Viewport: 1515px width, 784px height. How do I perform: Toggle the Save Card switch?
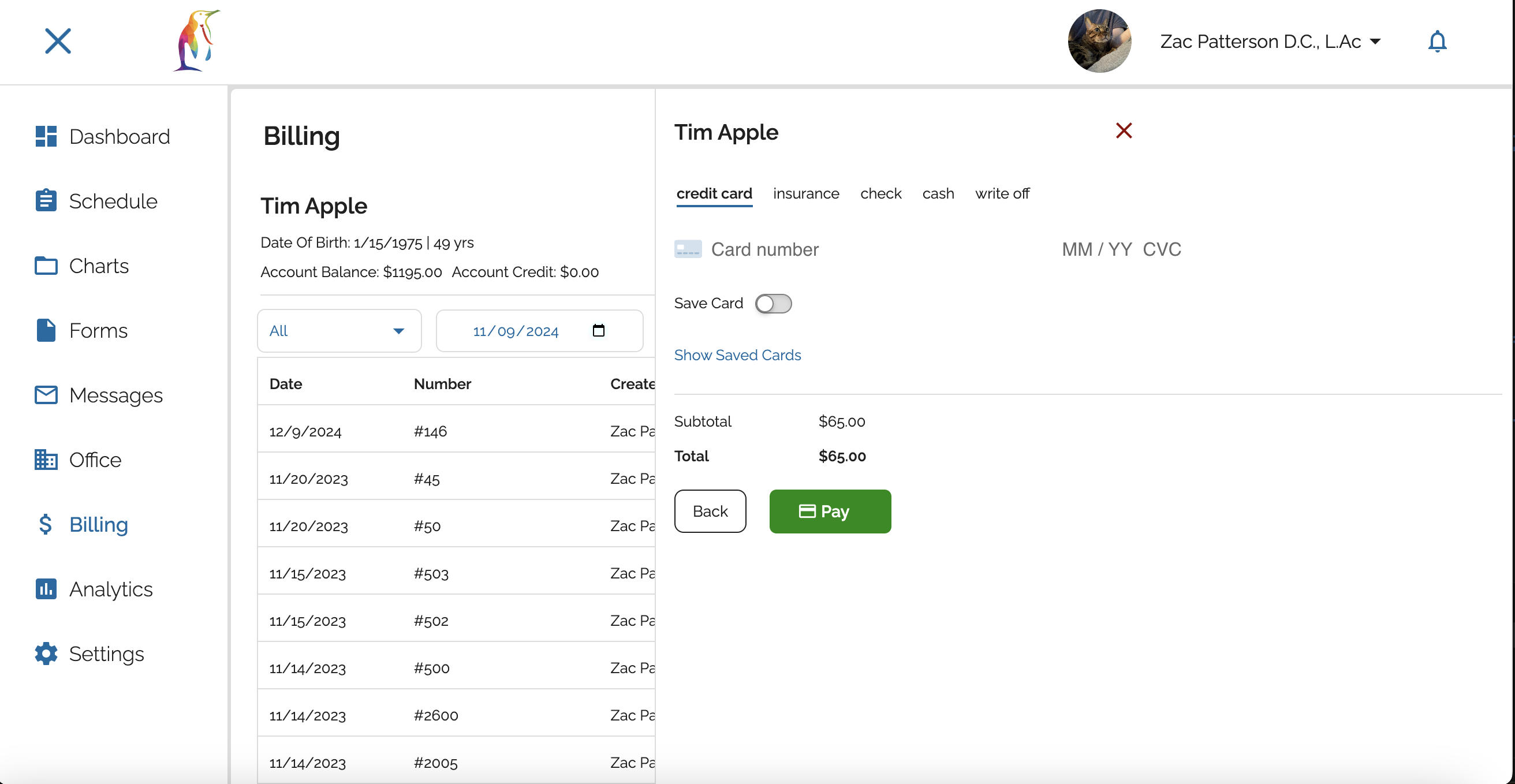[774, 304]
